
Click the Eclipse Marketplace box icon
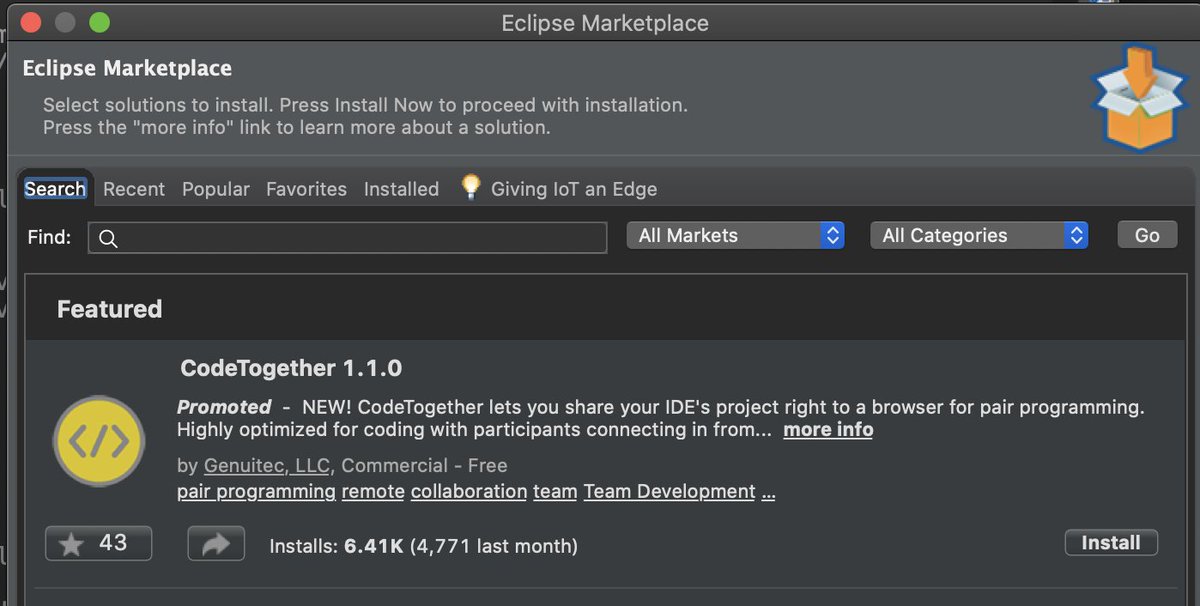pyautogui.click(x=1140, y=97)
